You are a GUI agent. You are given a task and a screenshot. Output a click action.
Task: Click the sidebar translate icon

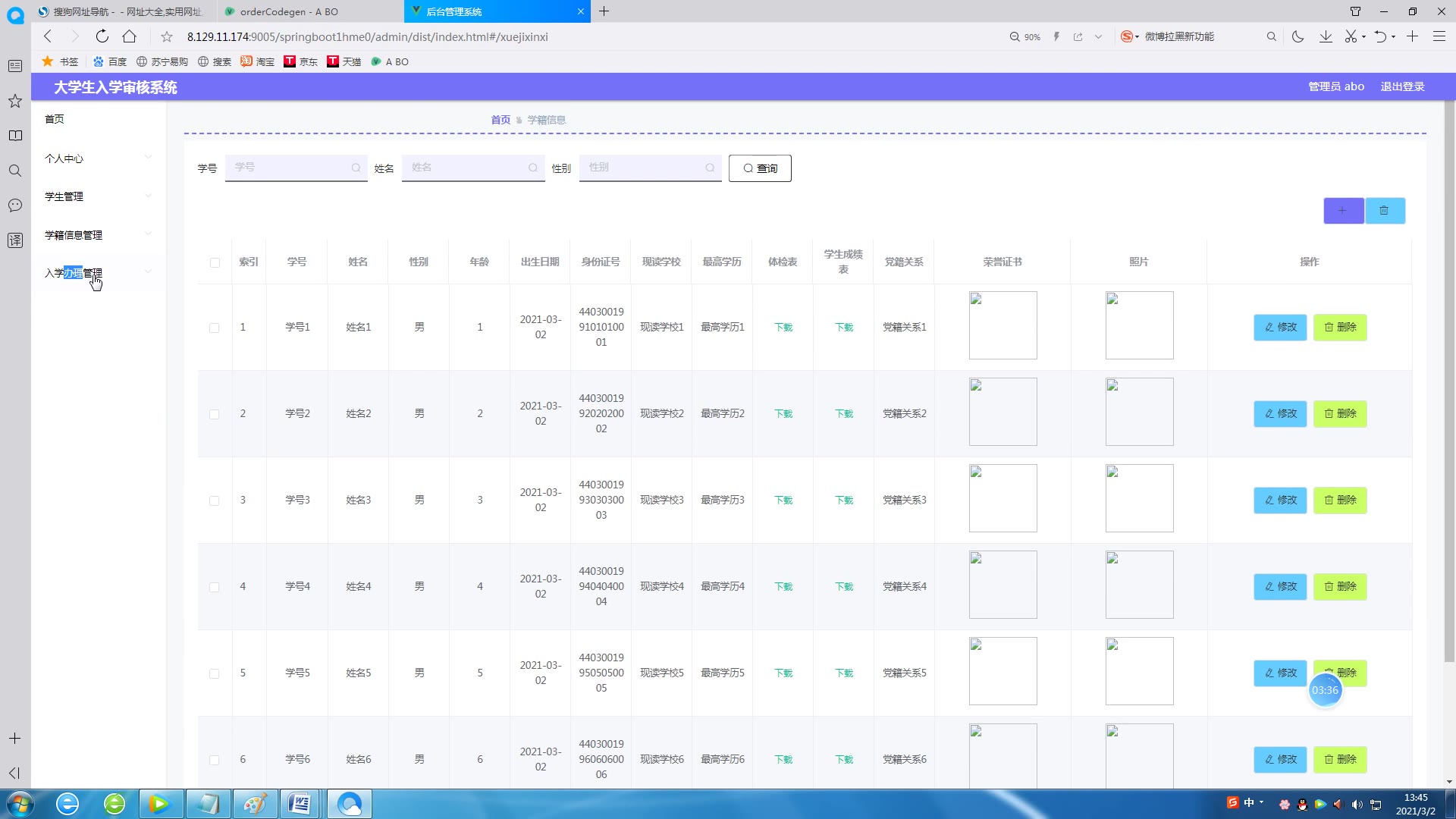pyautogui.click(x=15, y=240)
